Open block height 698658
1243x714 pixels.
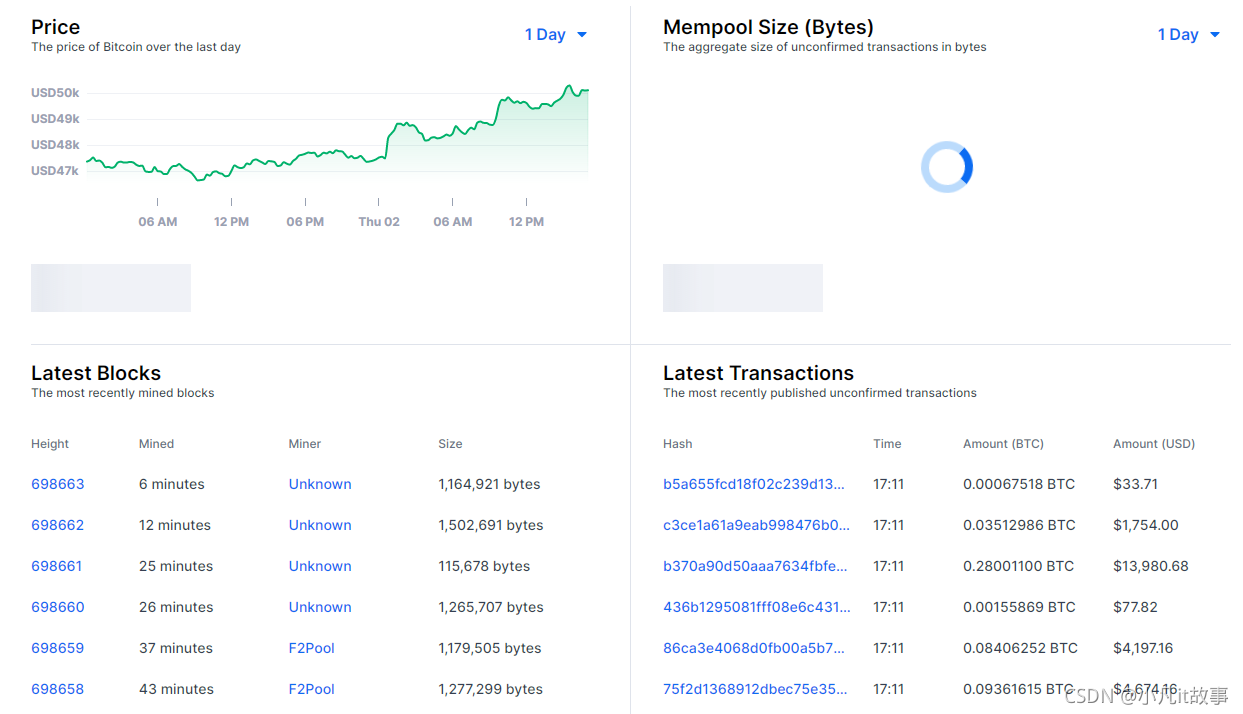[58, 689]
